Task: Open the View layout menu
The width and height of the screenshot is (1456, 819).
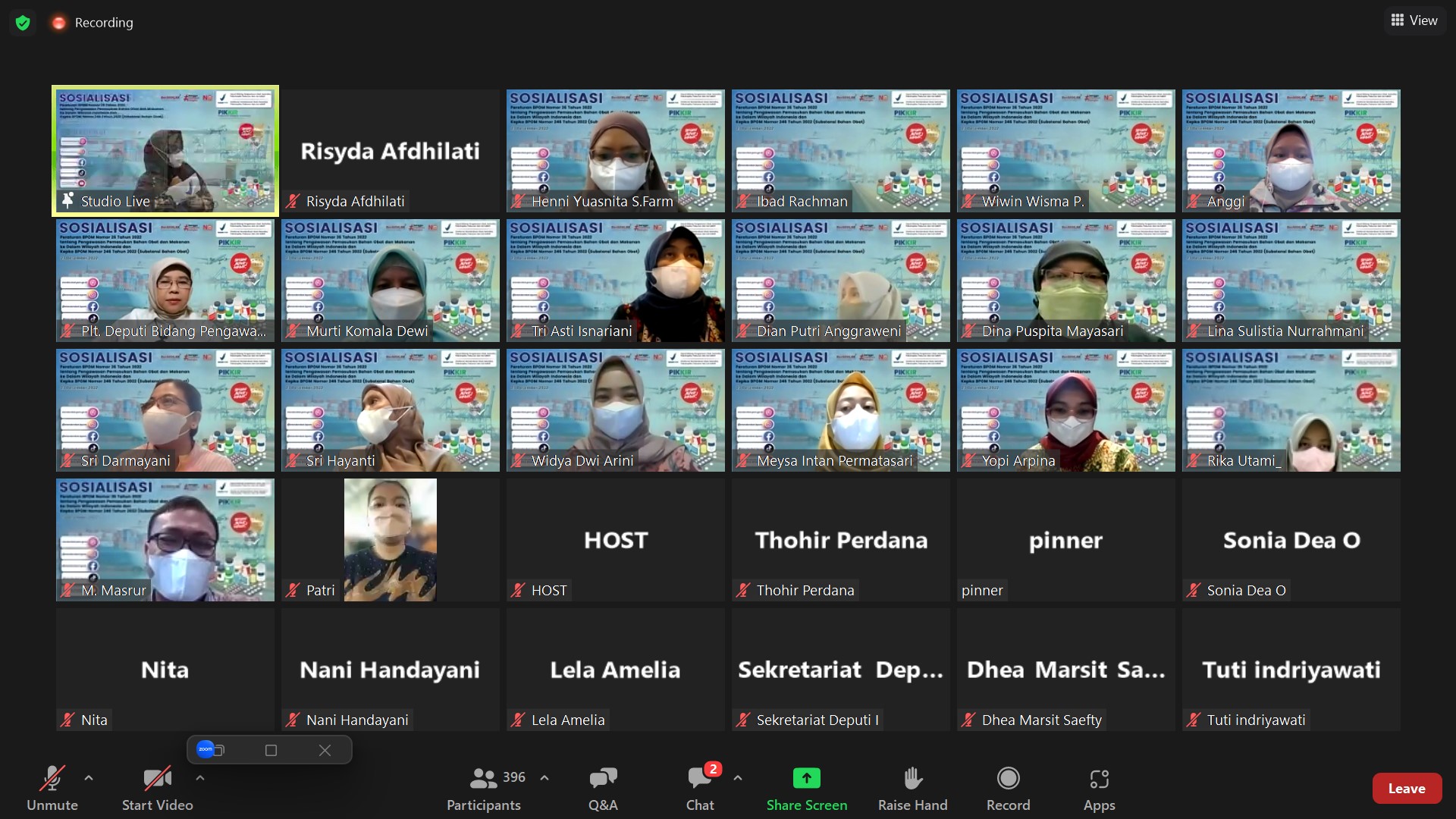Action: [x=1414, y=20]
